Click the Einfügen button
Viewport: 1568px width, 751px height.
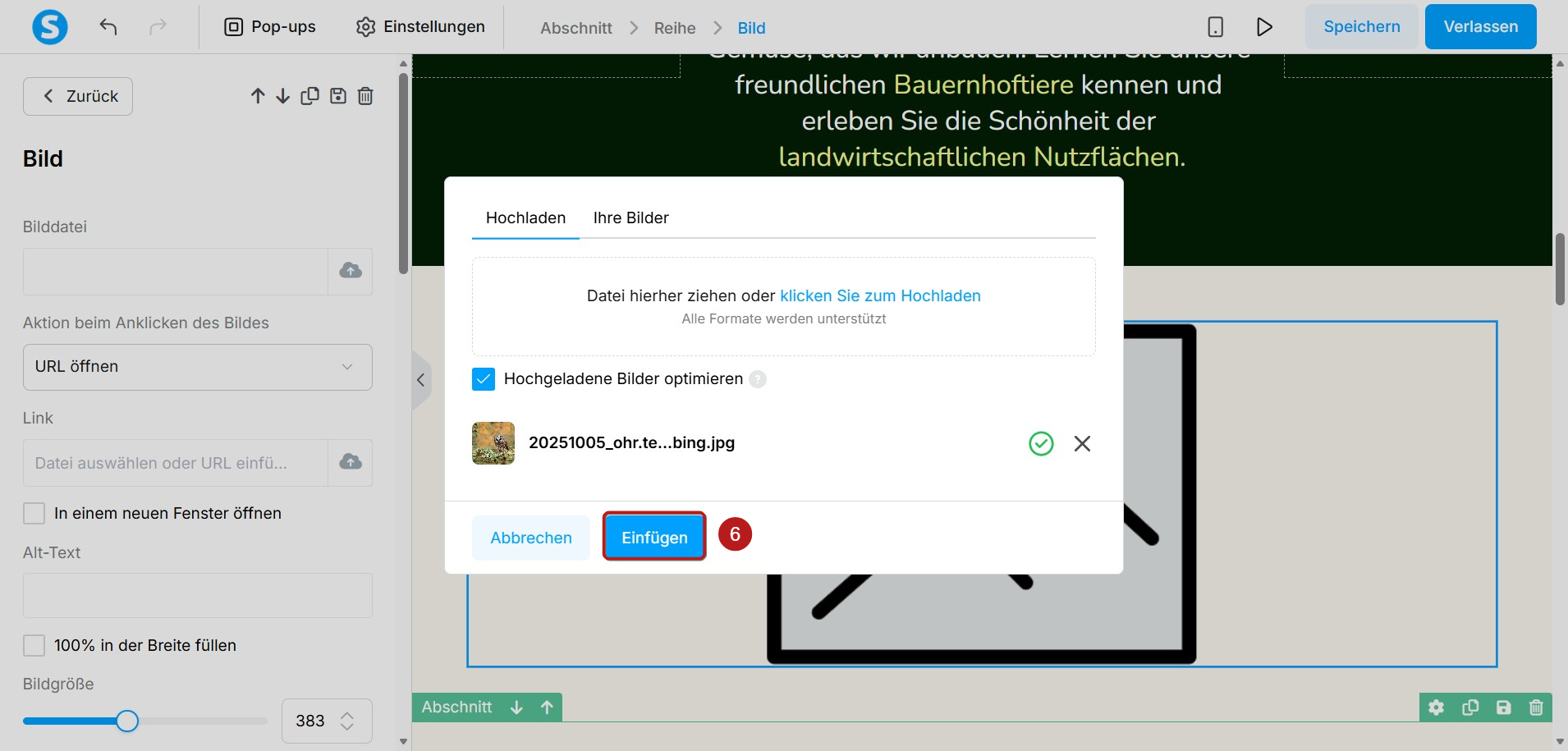(654, 537)
